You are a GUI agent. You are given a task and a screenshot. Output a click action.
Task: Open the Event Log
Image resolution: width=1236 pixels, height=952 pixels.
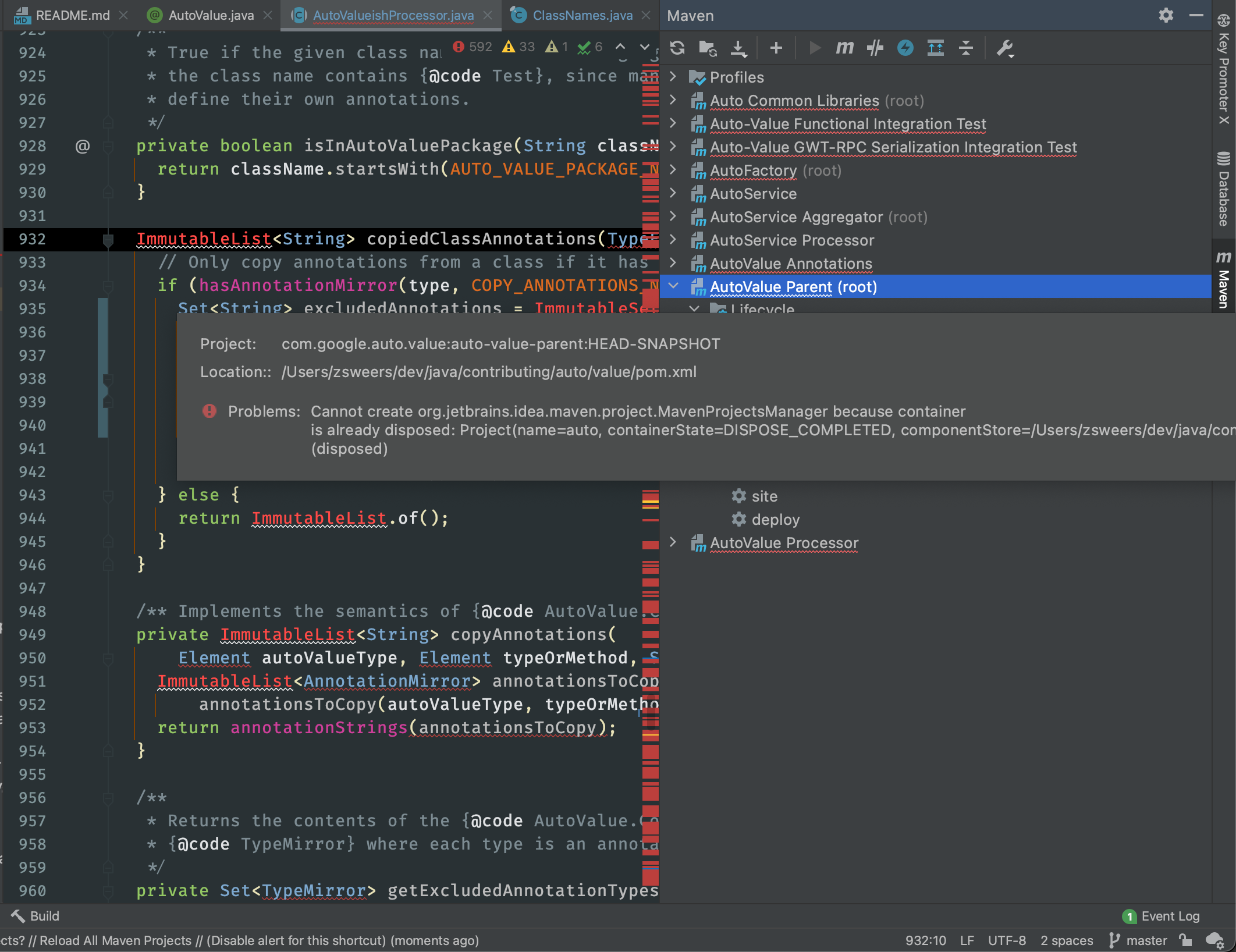tap(1170, 915)
